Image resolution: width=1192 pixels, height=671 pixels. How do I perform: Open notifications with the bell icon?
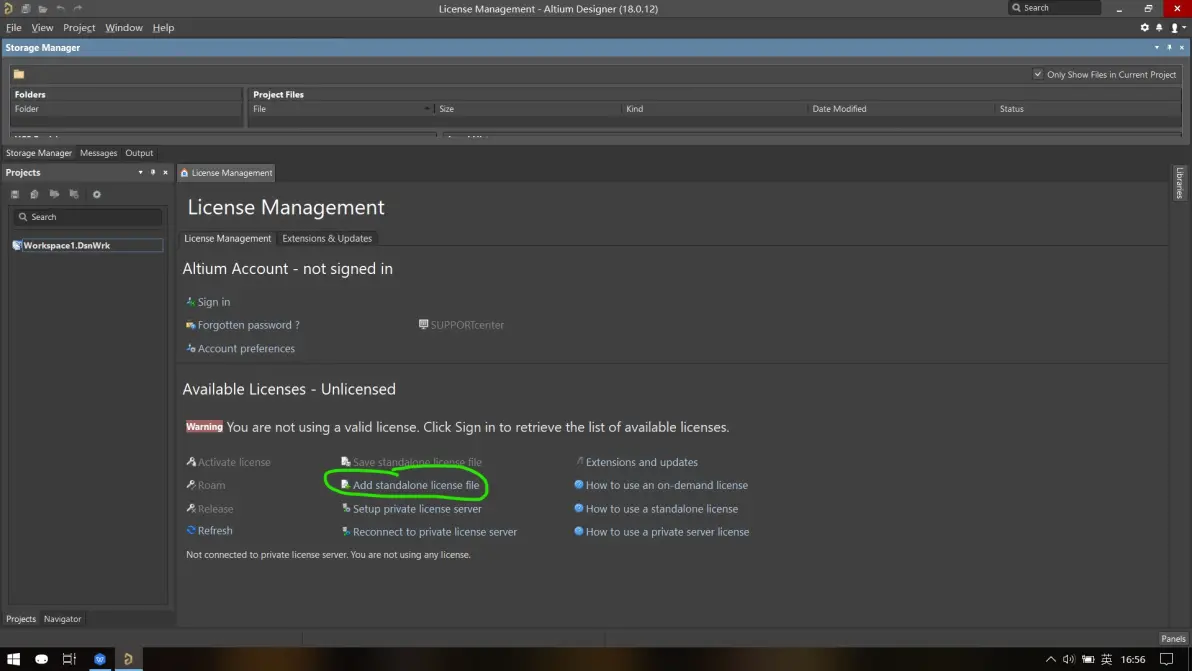tap(1159, 27)
